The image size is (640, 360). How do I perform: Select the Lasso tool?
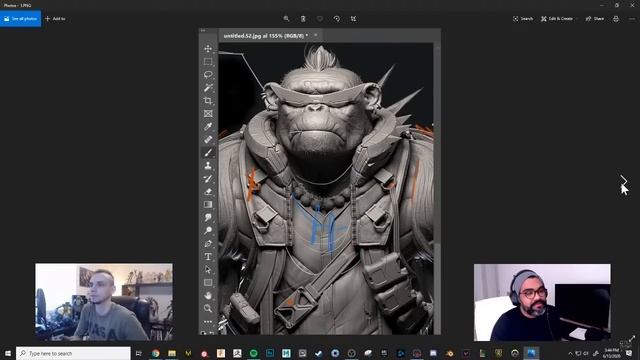(x=208, y=75)
